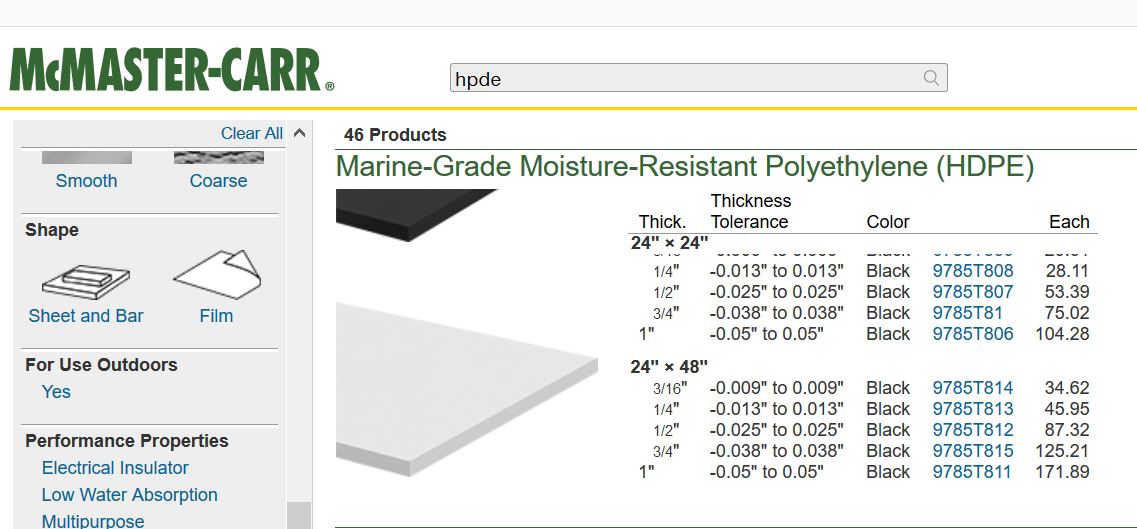Open part number 9785T814
The width and height of the screenshot is (1137, 529).
(972, 388)
